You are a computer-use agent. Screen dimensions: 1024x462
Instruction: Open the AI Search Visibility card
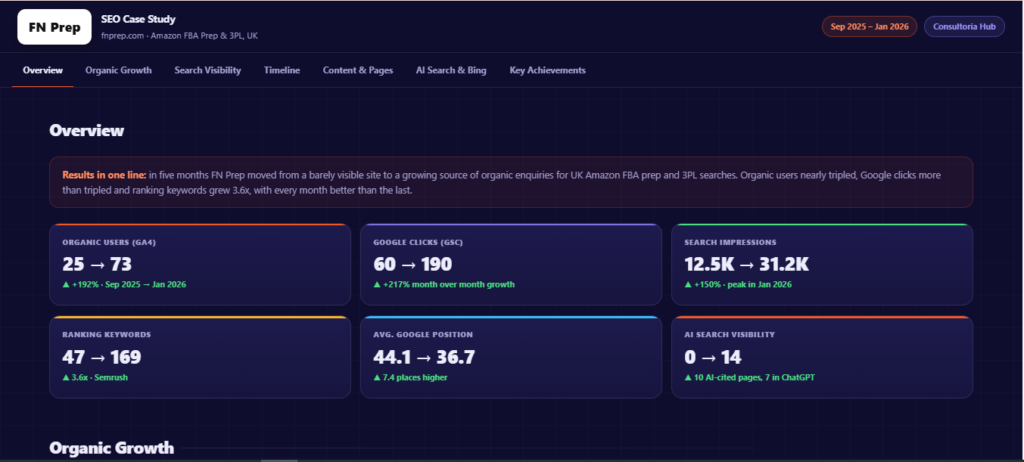pyautogui.click(x=822, y=357)
